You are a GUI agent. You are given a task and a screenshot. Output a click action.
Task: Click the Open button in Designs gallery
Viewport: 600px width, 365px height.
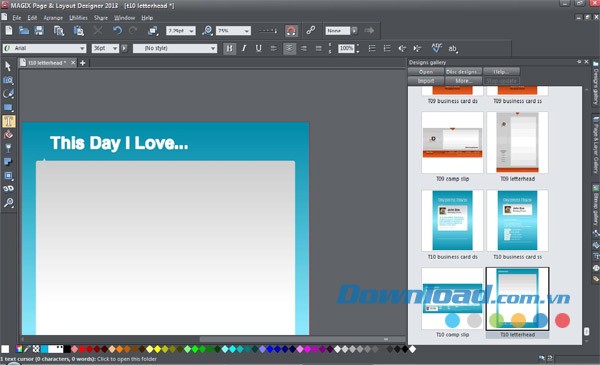click(x=426, y=72)
